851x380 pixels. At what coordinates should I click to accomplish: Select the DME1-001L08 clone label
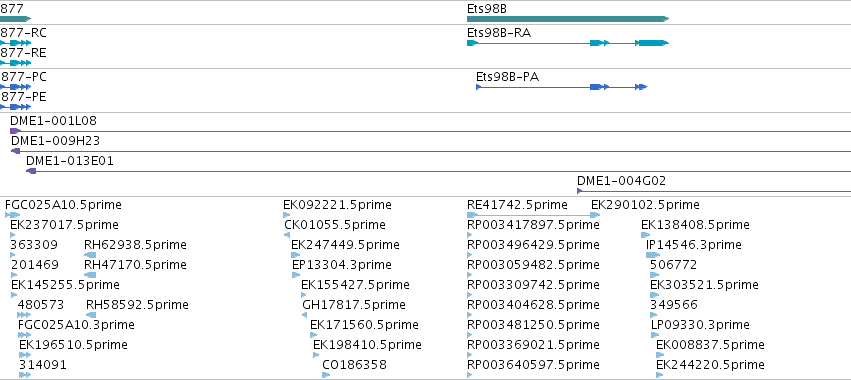[x=53, y=121]
